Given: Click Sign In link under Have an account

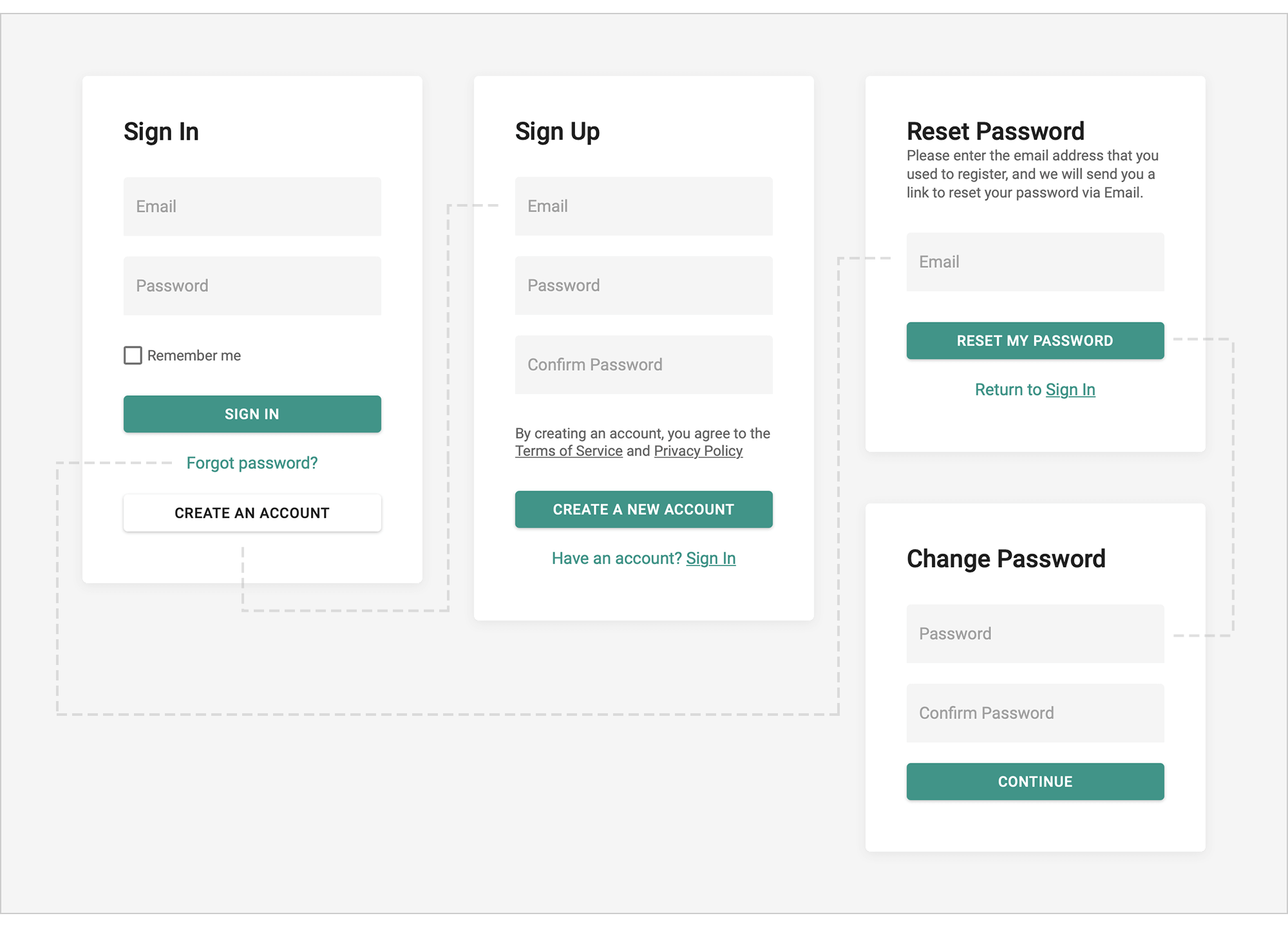Looking at the screenshot, I should point(711,558).
